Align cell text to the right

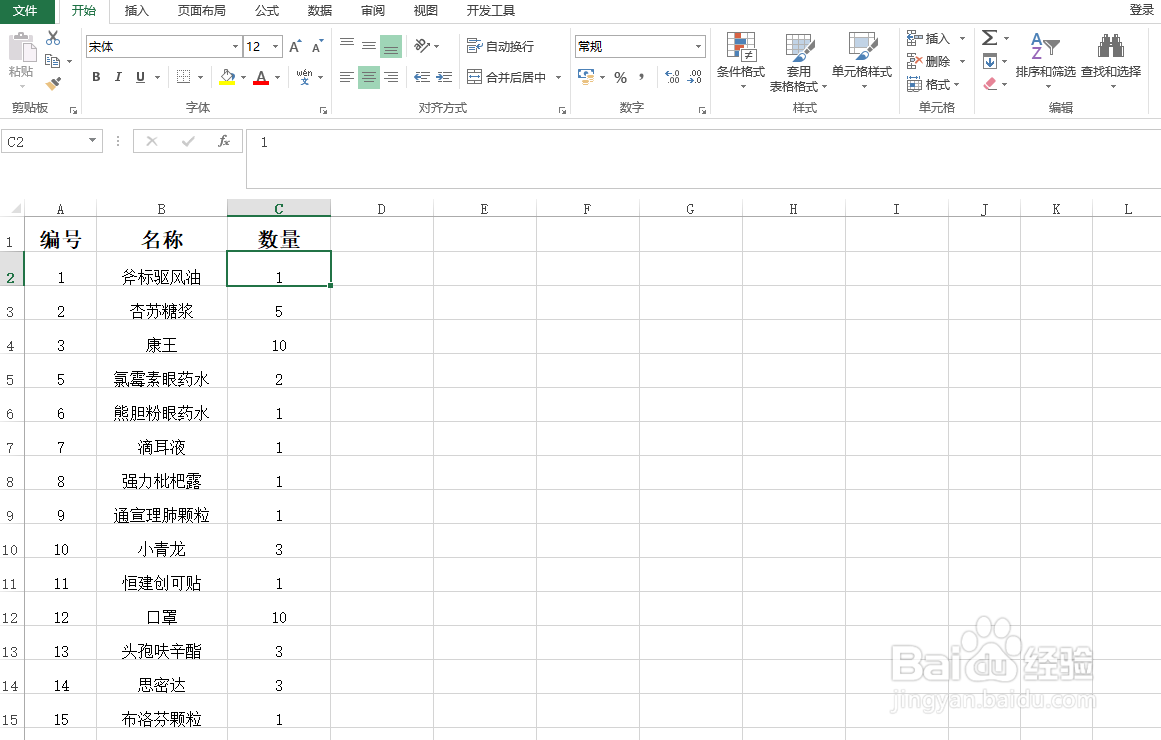point(391,77)
